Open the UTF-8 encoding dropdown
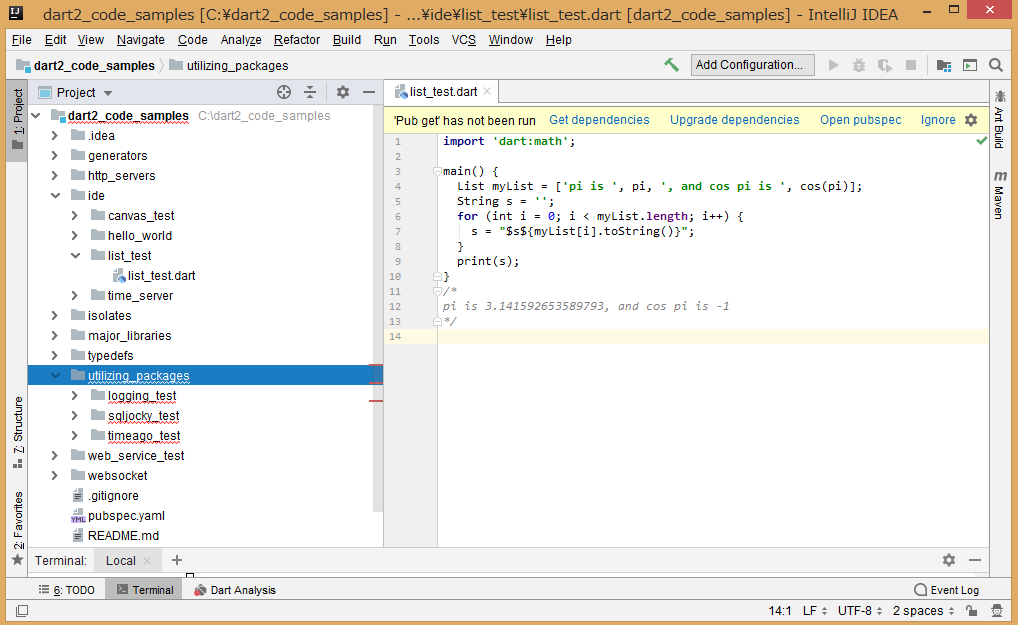This screenshot has width=1018, height=625. pyautogui.click(x=860, y=611)
